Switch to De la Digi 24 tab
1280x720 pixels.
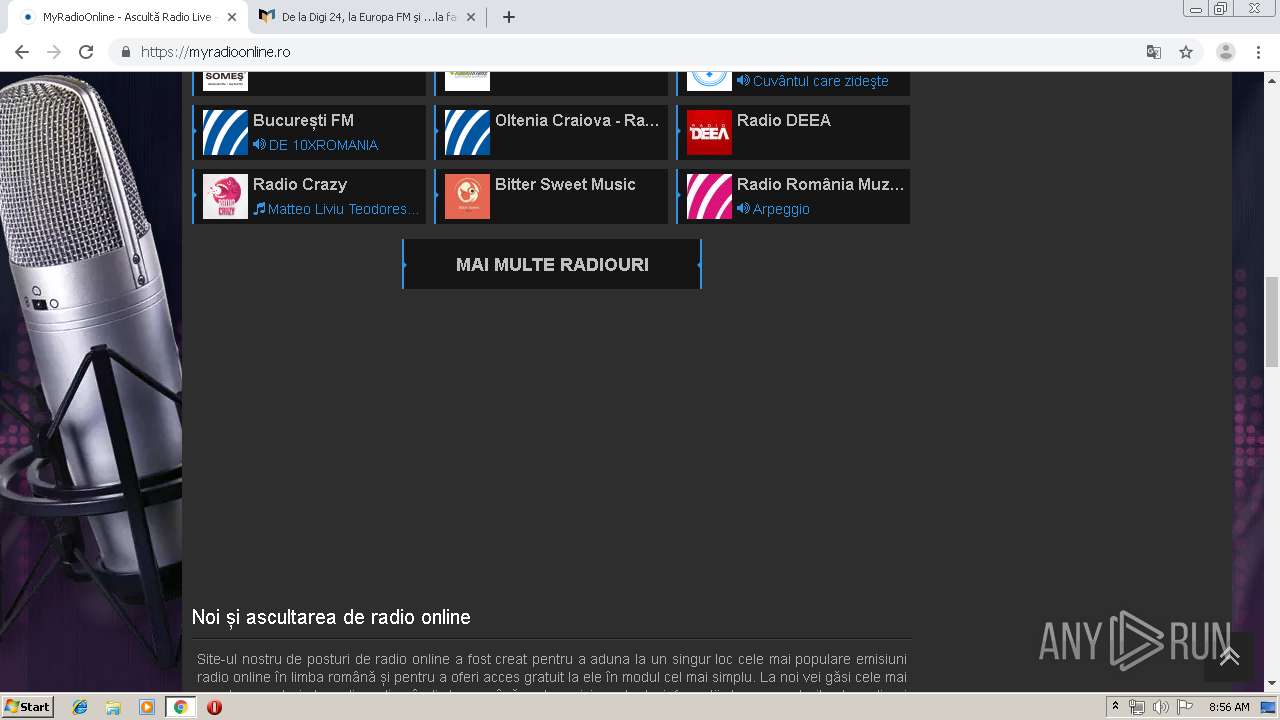[367, 17]
